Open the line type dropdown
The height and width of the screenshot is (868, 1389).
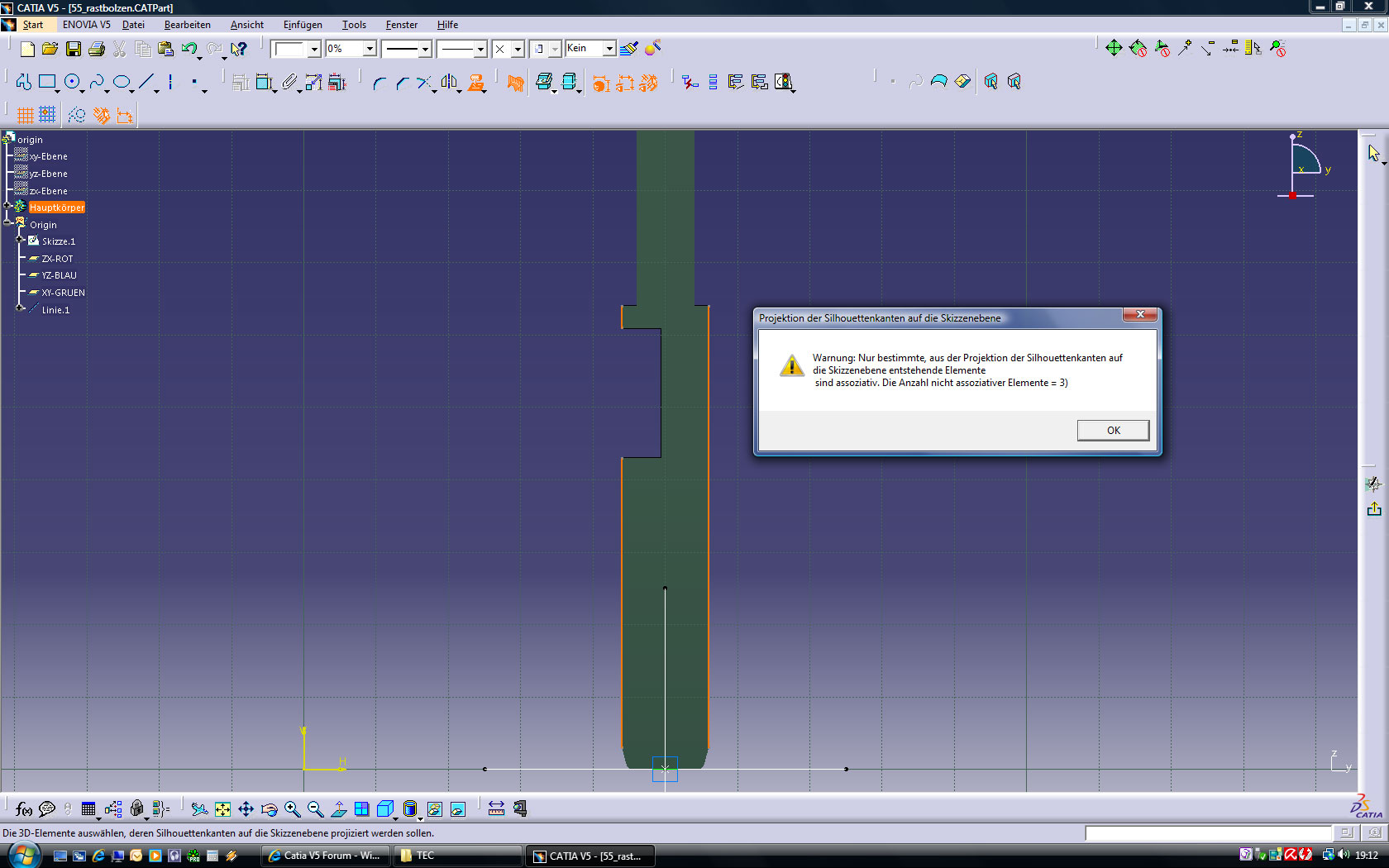pos(480,50)
